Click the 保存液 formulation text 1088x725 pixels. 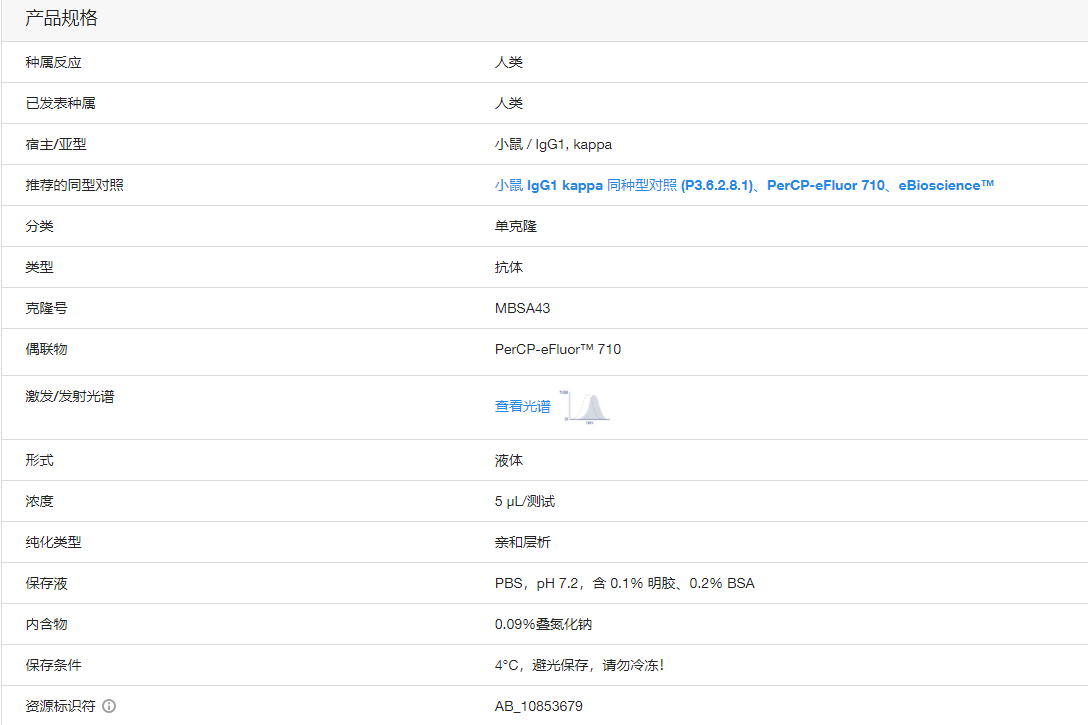click(x=624, y=583)
